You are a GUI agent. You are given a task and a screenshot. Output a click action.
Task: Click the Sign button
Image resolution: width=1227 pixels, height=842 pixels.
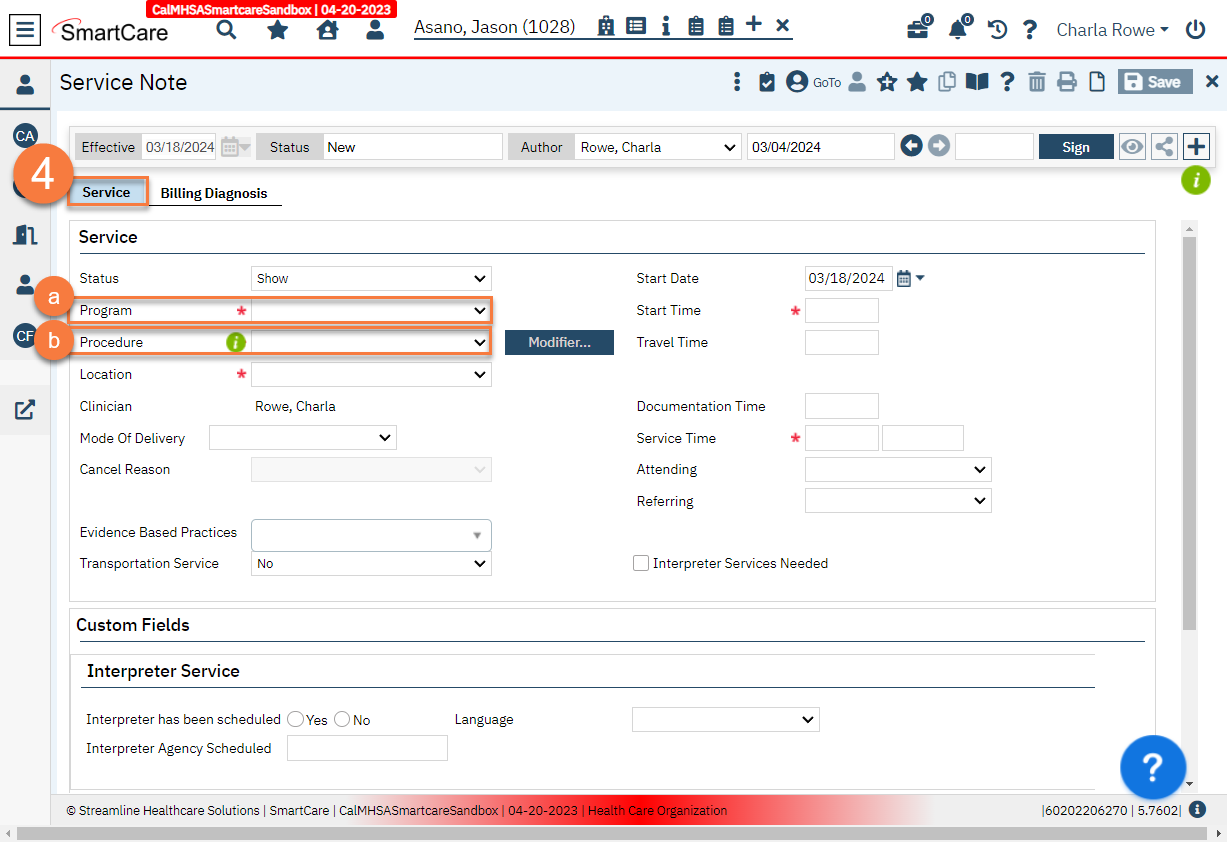click(x=1076, y=147)
